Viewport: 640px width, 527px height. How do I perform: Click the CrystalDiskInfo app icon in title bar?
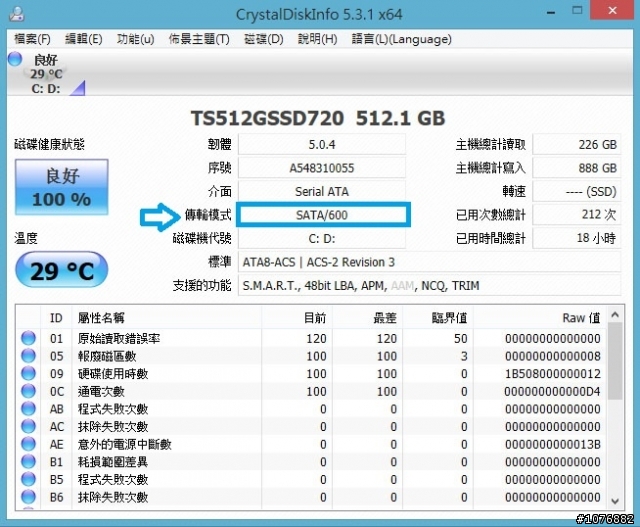tap(17, 14)
